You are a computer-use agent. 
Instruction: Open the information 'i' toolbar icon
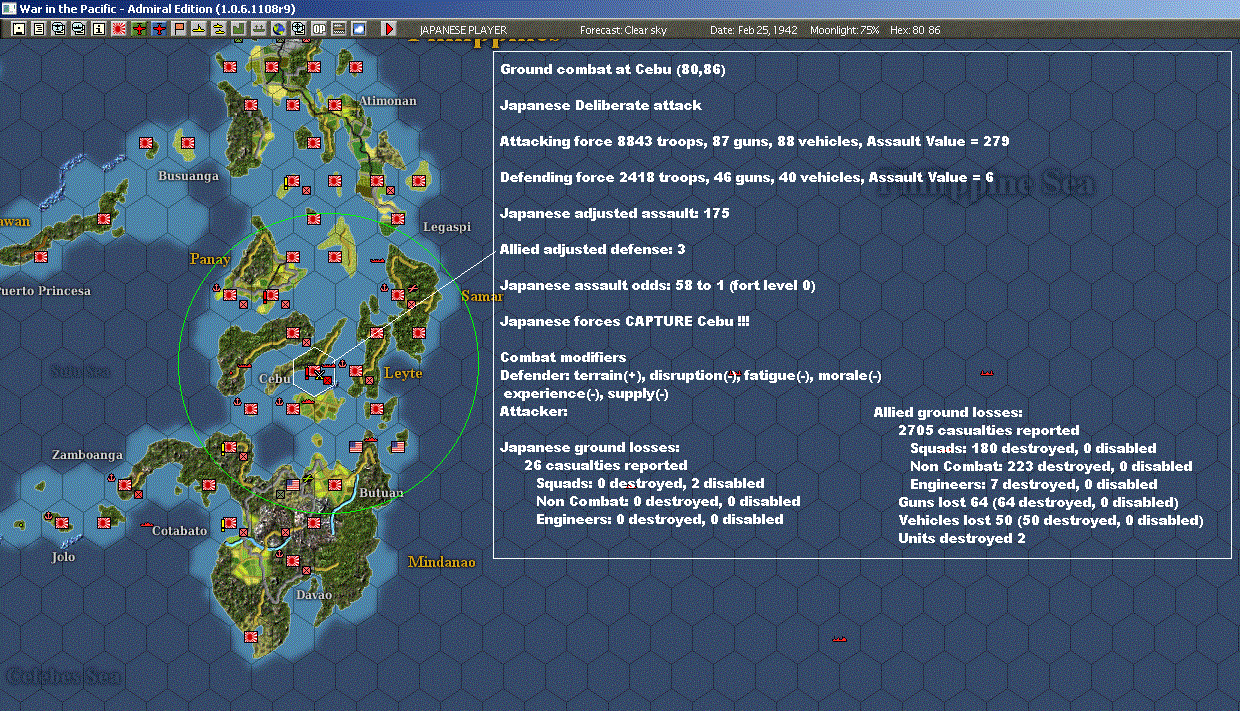click(x=98, y=29)
